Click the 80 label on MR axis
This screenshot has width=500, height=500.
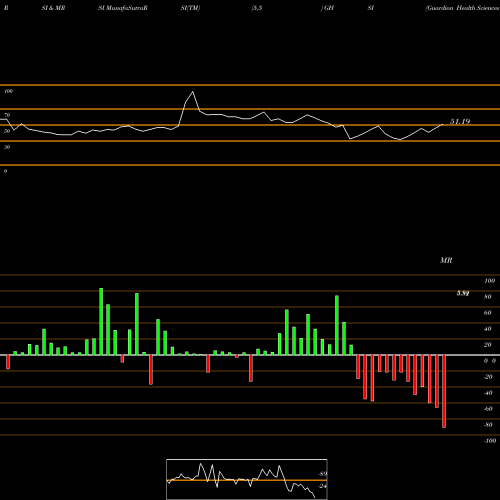tap(488, 297)
